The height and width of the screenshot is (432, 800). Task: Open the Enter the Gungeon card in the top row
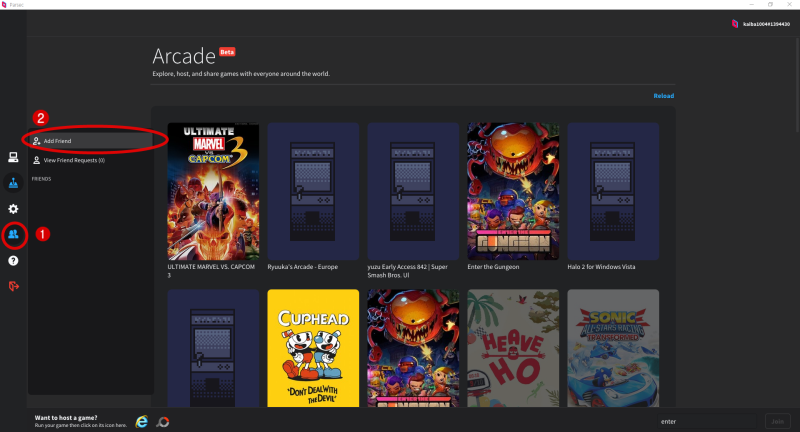[513, 191]
